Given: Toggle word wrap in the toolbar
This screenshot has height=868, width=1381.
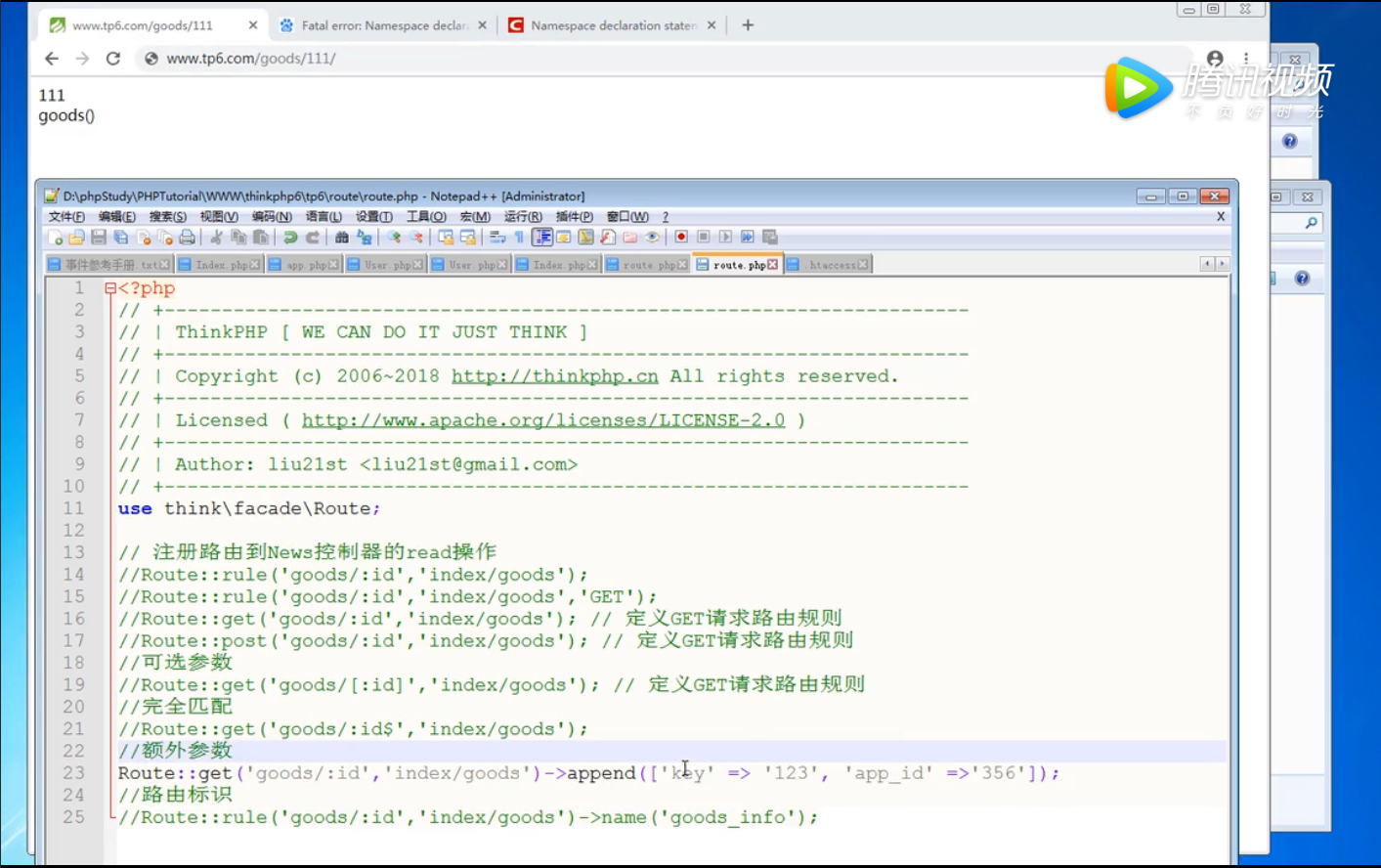Looking at the screenshot, I should pos(497,238).
